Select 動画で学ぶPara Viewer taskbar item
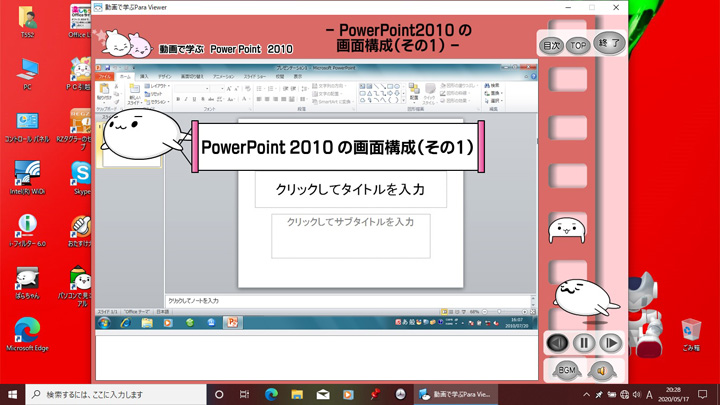 point(455,394)
